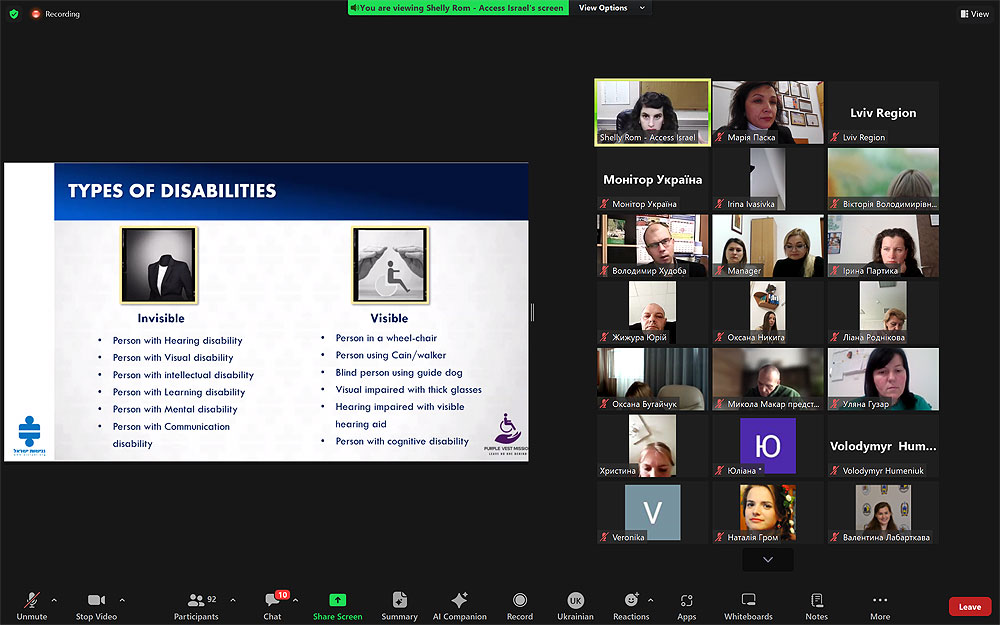The width and height of the screenshot is (1000, 625).
Task: Click the green 'You are viewing' screen banner
Action: (x=458, y=8)
